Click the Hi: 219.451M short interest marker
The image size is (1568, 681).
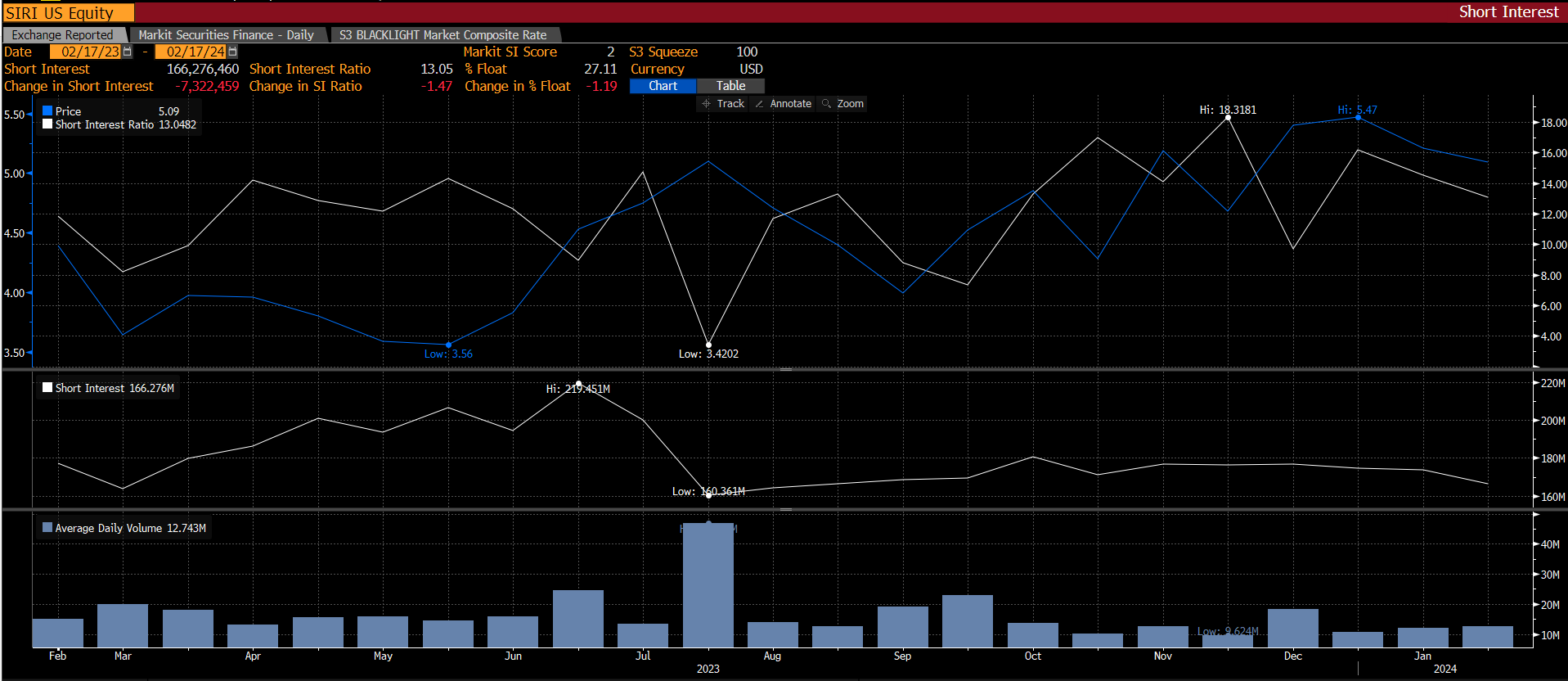[578, 383]
